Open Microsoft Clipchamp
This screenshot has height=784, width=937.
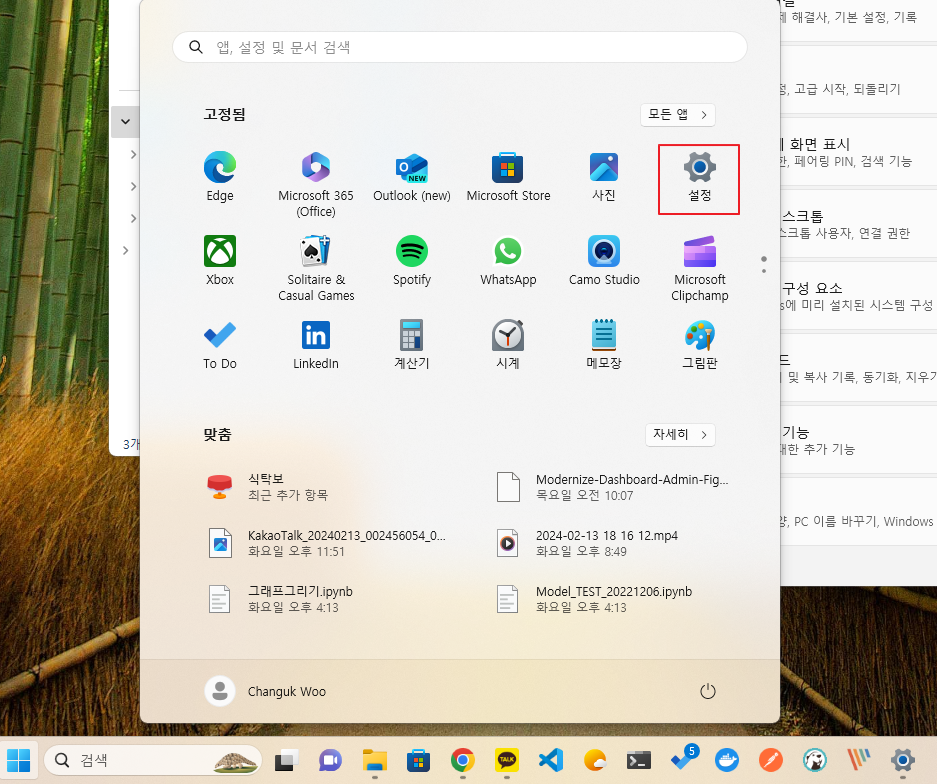pyautogui.click(x=699, y=268)
